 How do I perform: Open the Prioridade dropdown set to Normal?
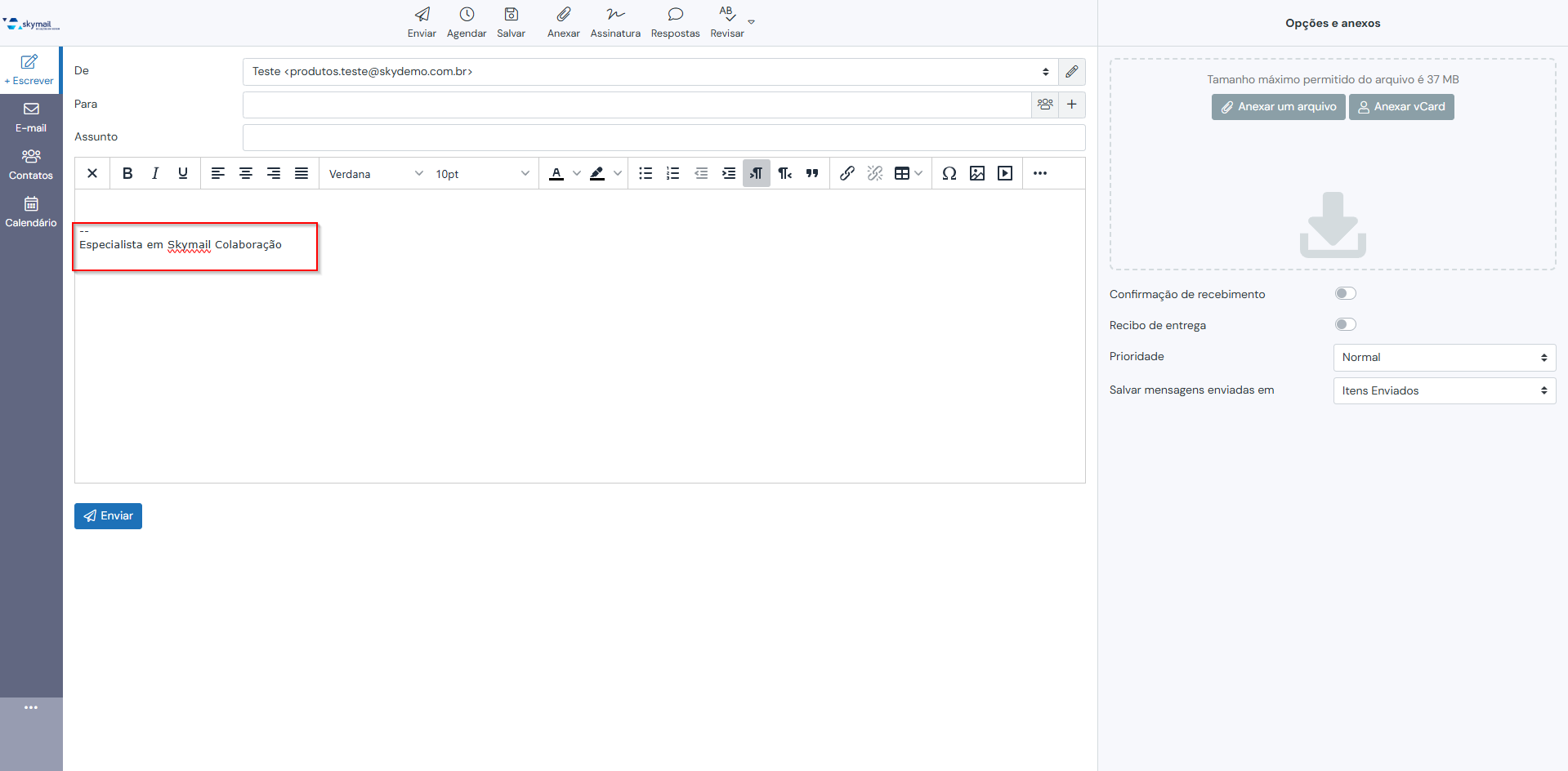coord(1444,358)
